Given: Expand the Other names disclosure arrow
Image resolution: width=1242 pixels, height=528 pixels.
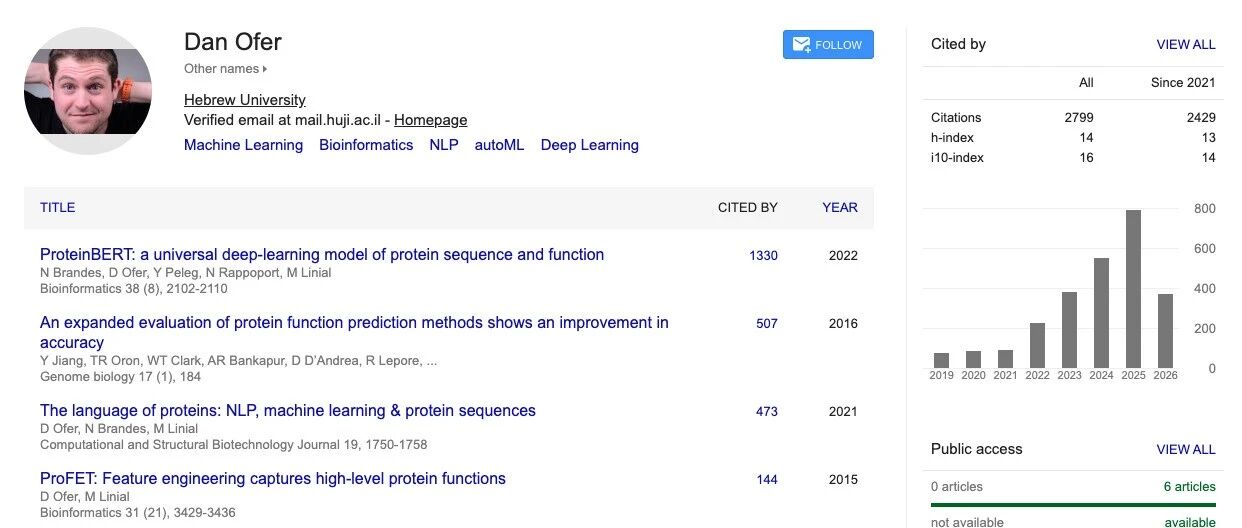Looking at the screenshot, I should (265, 69).
